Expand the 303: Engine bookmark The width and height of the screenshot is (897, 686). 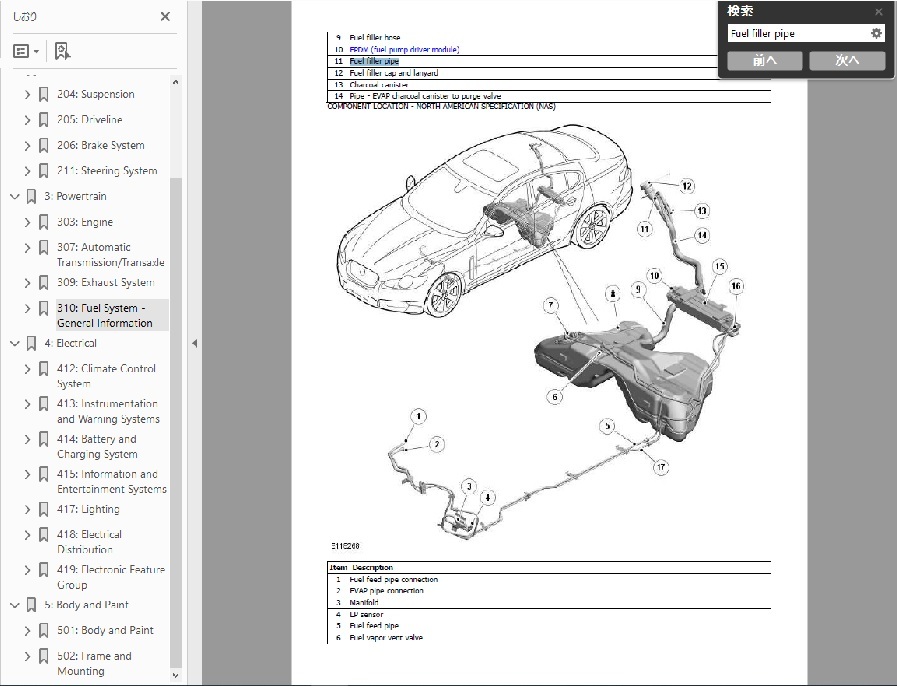point(27,222)
